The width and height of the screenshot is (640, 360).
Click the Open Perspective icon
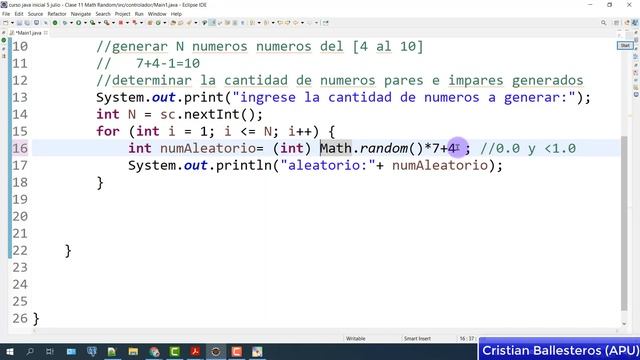pos(617,23)
